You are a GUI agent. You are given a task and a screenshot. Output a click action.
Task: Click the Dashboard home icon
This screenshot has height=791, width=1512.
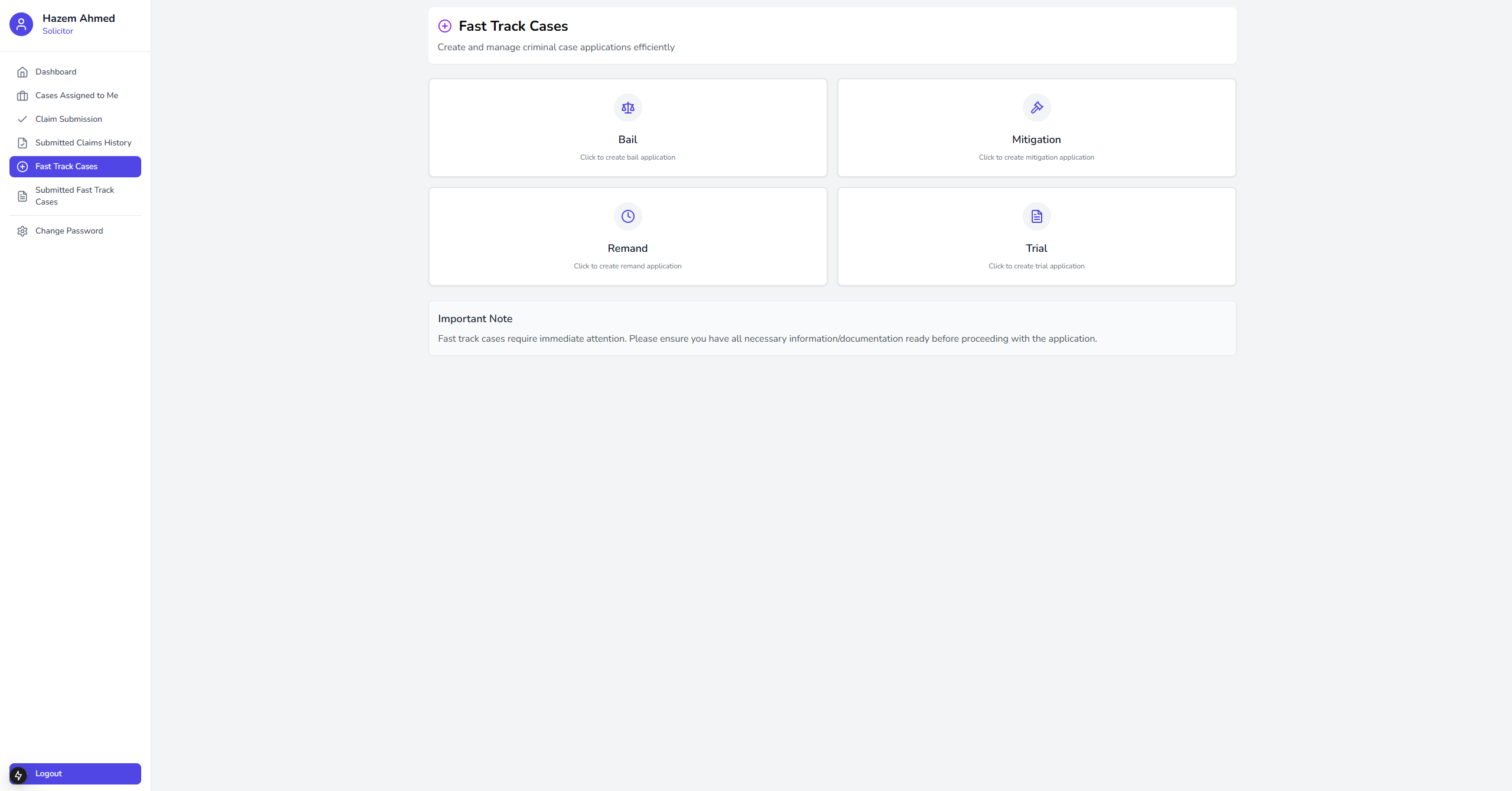pos(22,72)
